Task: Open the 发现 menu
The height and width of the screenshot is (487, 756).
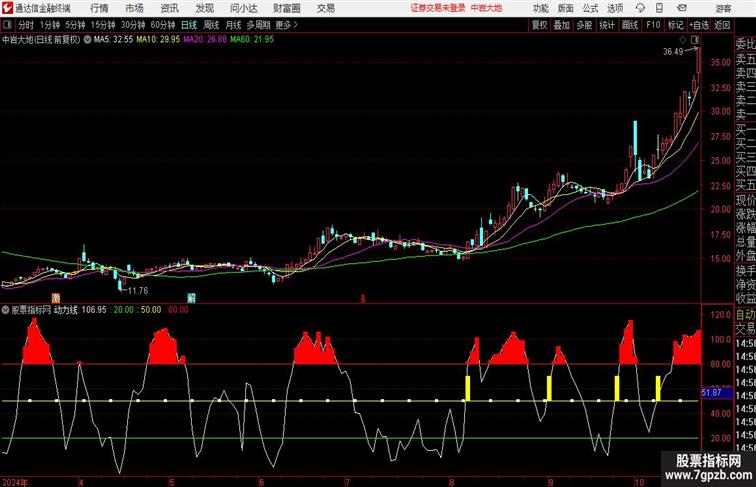Action: (x=204, y=8)
